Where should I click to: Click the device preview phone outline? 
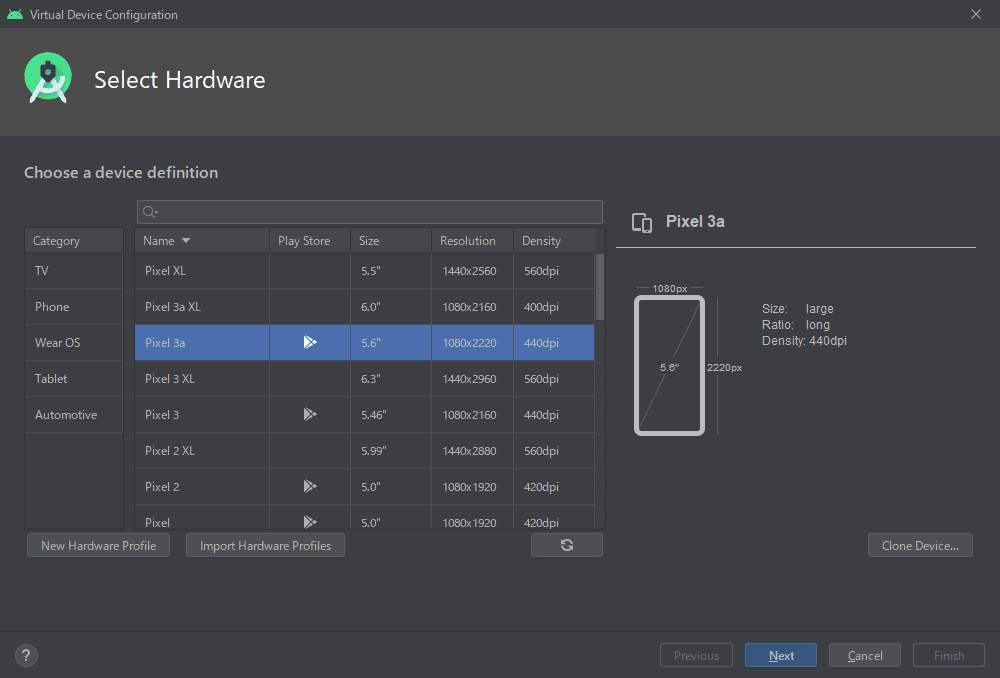[670, 365]
